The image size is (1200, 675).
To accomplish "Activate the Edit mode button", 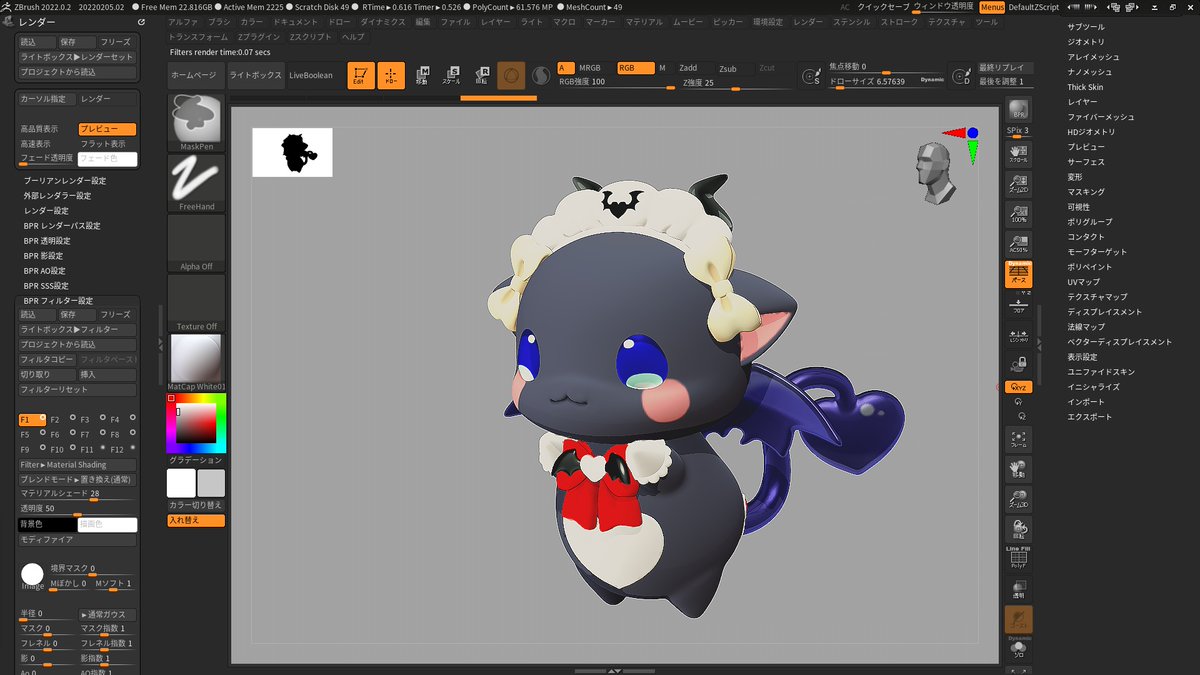I will [361, 76].
